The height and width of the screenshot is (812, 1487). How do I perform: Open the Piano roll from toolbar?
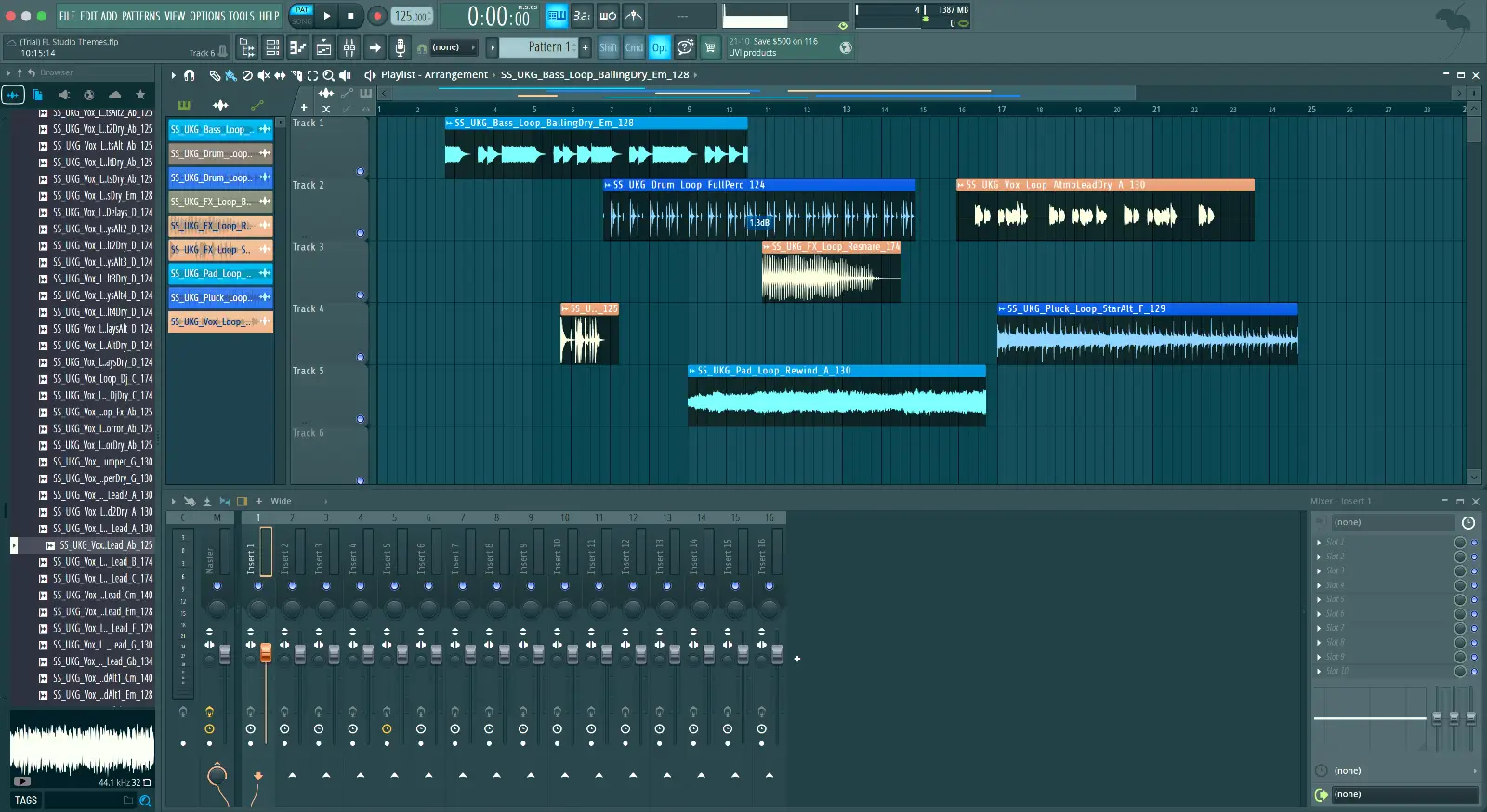click(x=298, y=47)
